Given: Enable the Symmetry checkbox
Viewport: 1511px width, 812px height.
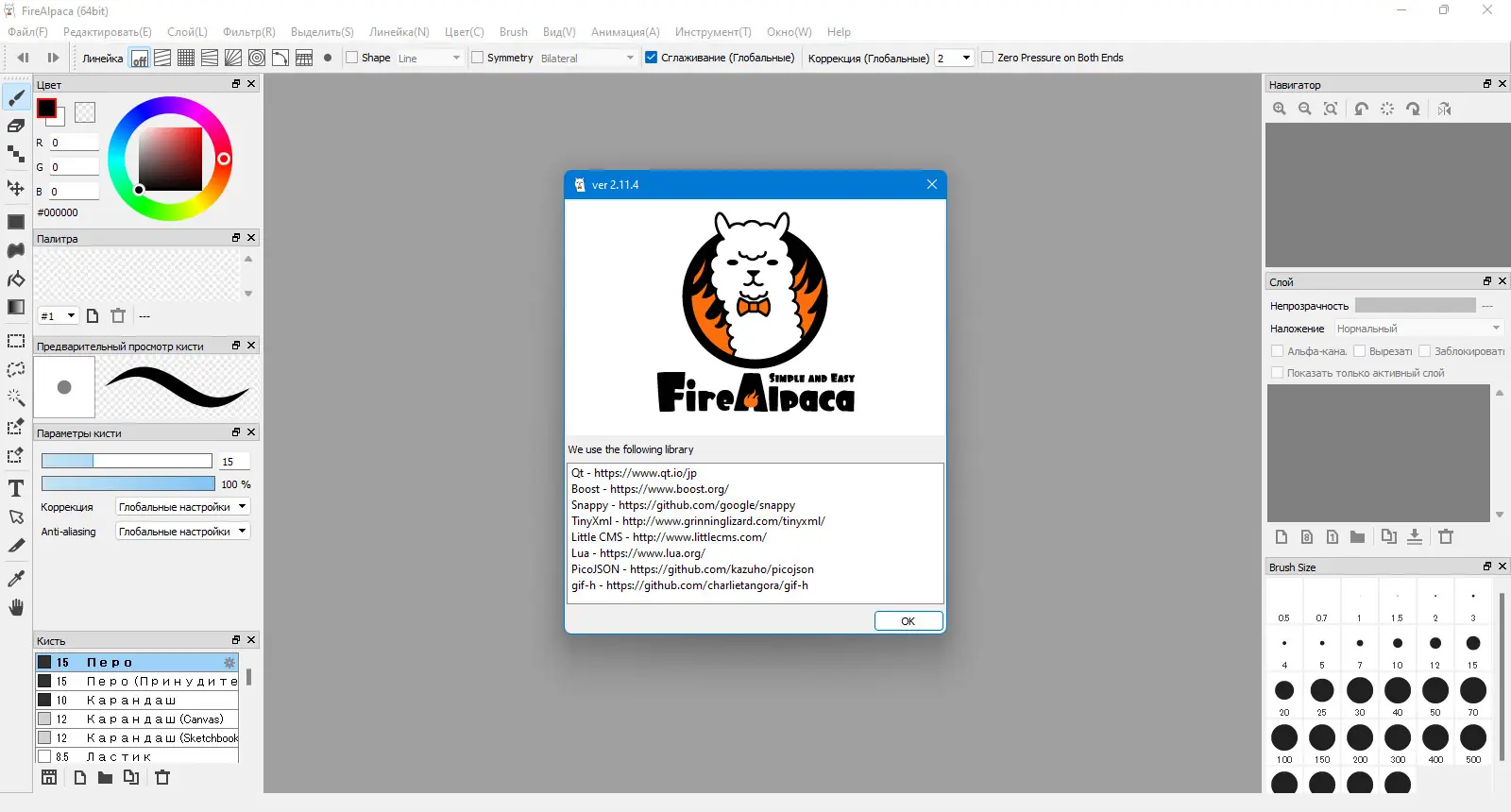Looking at the screenshot, I should click(x=478, y=58).
